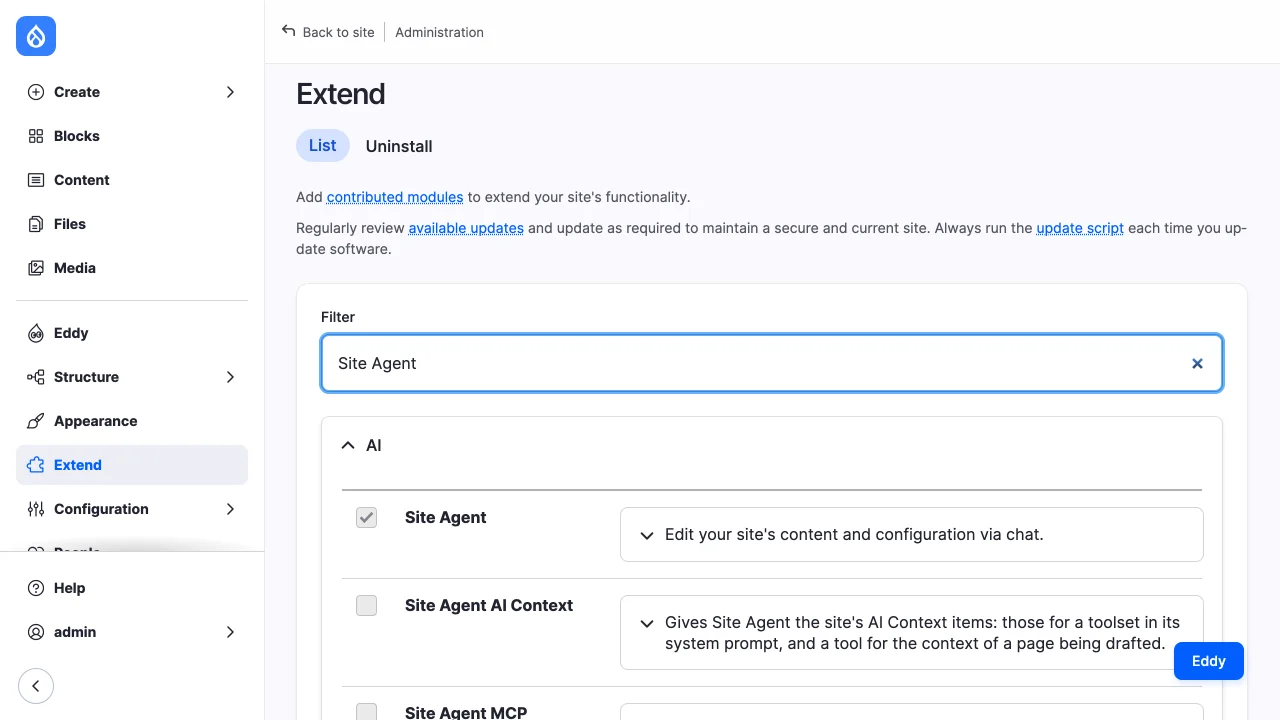1280x720 pixels.
Task: Open the available updates link
Action: [466, 228]
